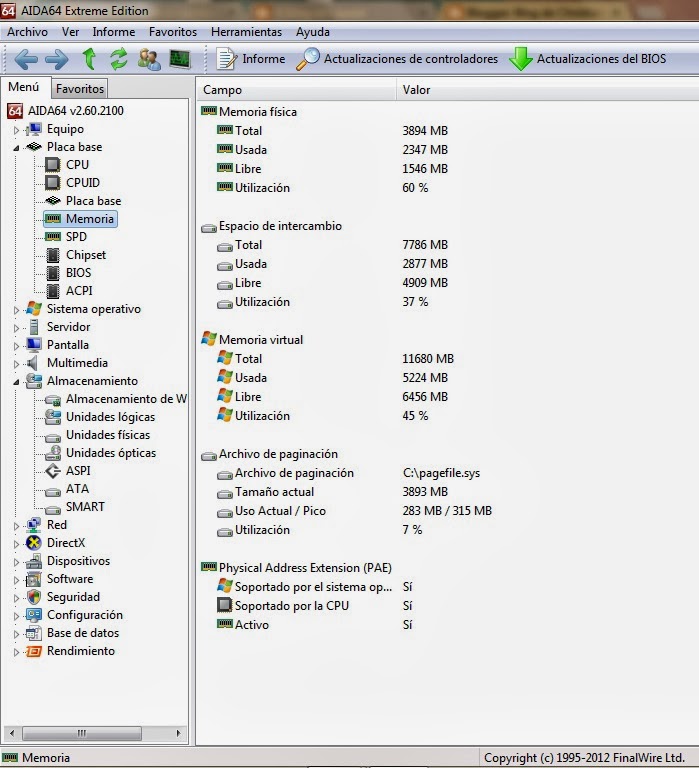Expand the Multimedia tree node
This screenshot has width=699, height=768.
(x=16, y=363)
